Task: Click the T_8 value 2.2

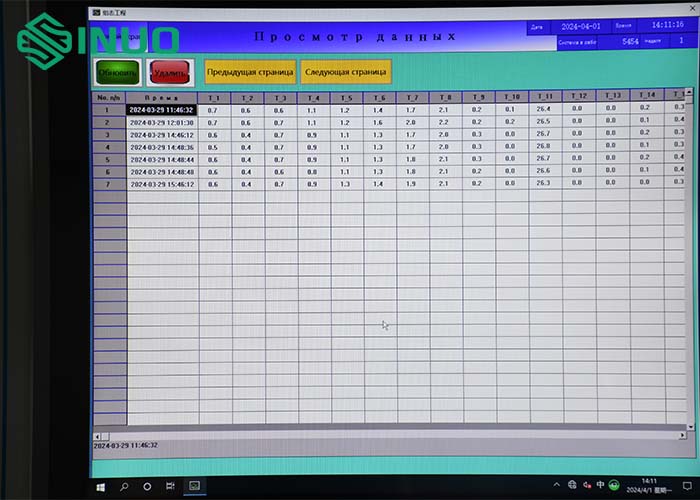Action: pos(444,122)
